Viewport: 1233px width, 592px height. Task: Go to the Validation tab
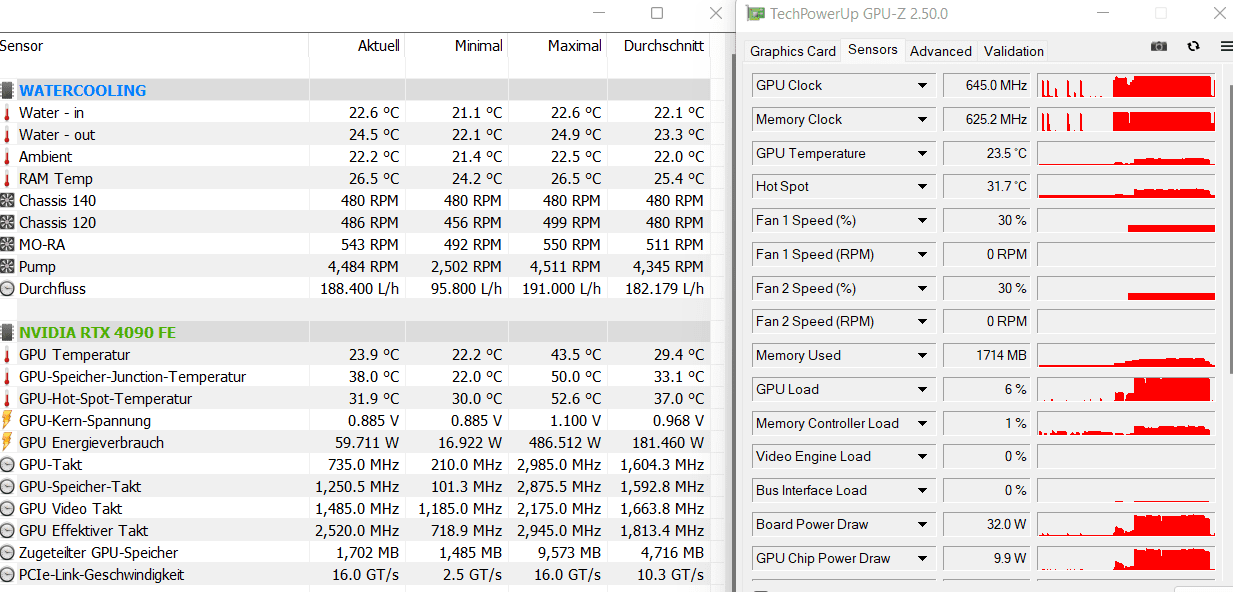pos(1013,51)
